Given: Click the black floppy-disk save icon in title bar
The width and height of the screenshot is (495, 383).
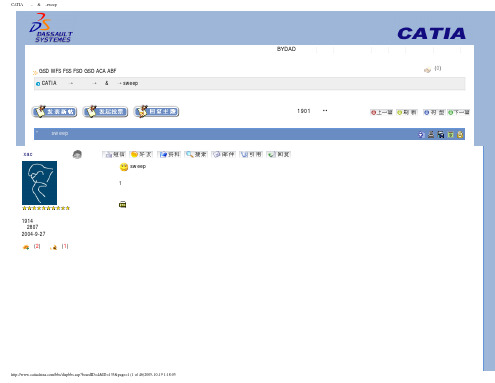Looking at the screenshot, I should pyautogui.click(x=441, y=134).
